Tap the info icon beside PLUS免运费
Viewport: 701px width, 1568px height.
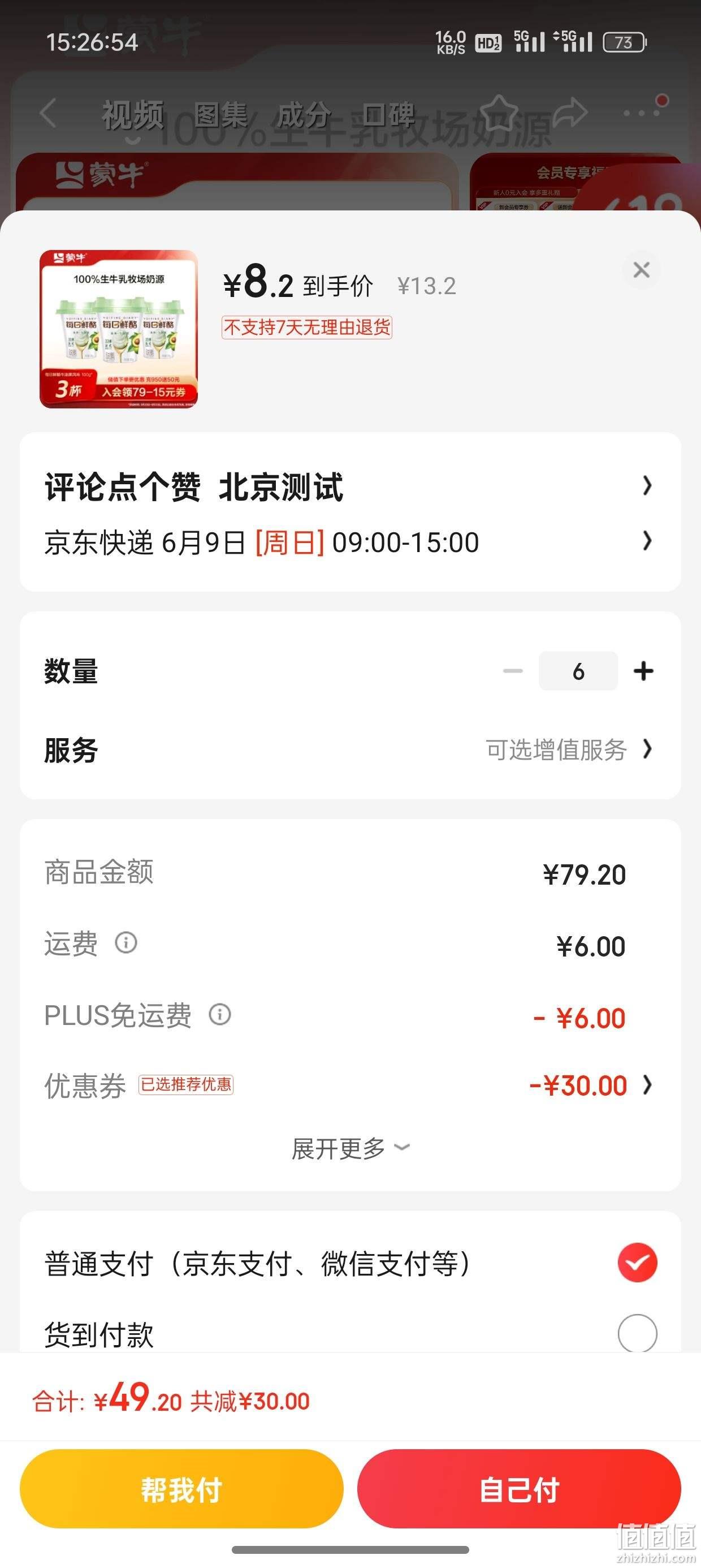(220, 1014)
